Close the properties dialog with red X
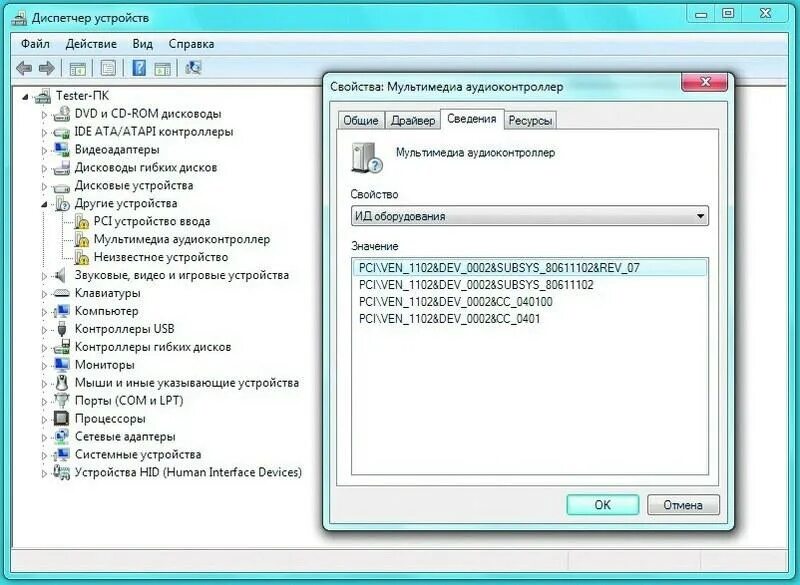The height and width of the screenshot is (585, 800). click(x=705, y=82)
